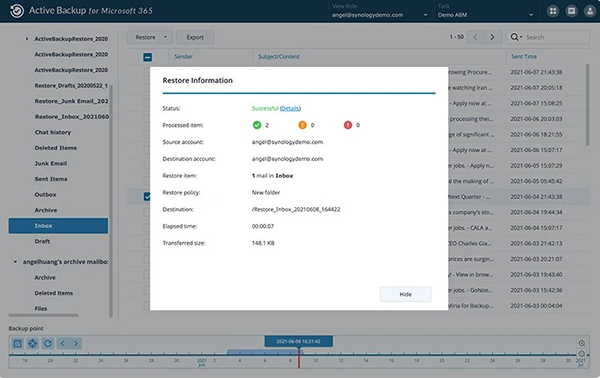This screenshot has height=378, width=600.
Task: Click the folder tree horizontal scrollbar
Action: 43,315
